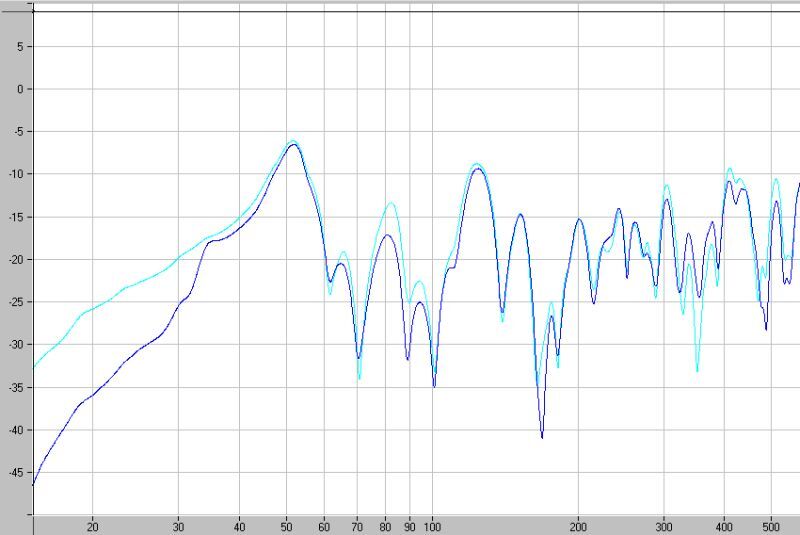Click the frequency axis label "100"
This screenshot has height=535, width=800.
pyautogui.click(x=433, y=527)
